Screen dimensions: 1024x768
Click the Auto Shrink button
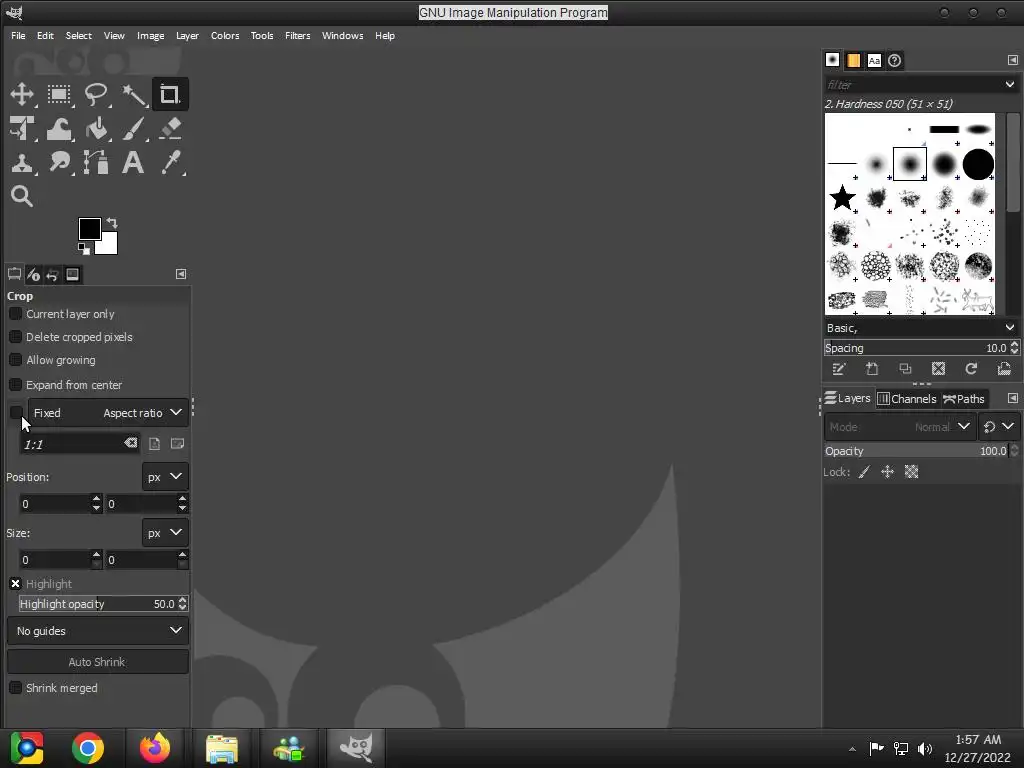[98, 662]
